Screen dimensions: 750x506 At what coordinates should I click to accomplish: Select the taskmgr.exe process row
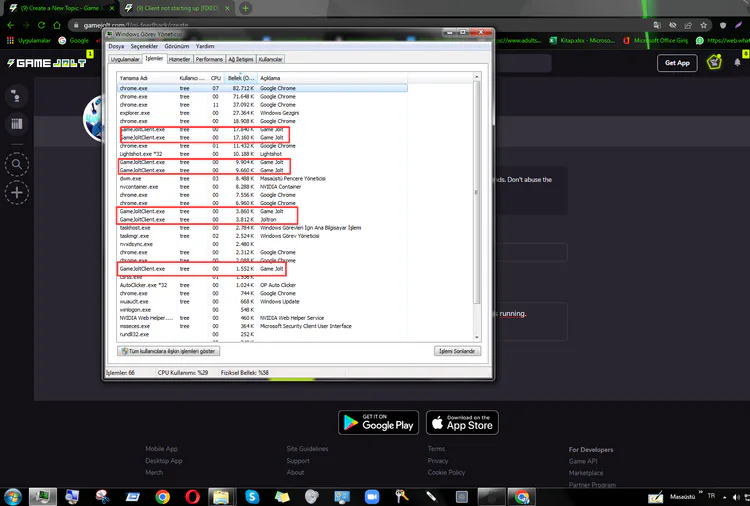click(x=262, y=236)
